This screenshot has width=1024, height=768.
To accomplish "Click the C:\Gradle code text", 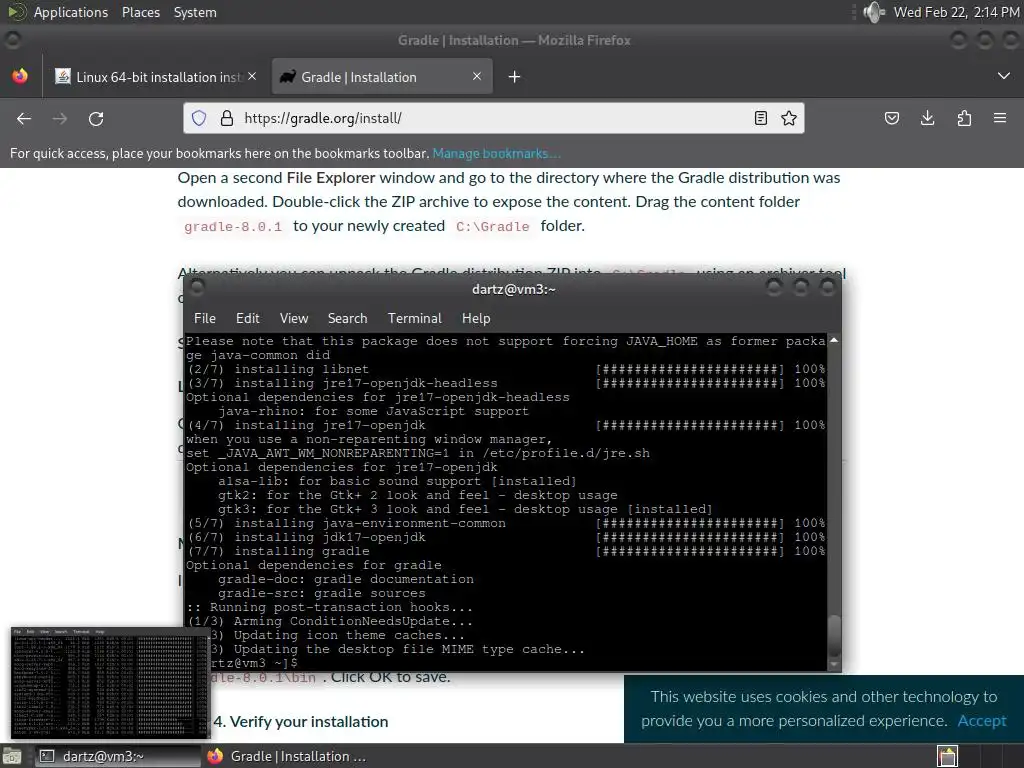I will pyautogui.click(x=493, y=227).
